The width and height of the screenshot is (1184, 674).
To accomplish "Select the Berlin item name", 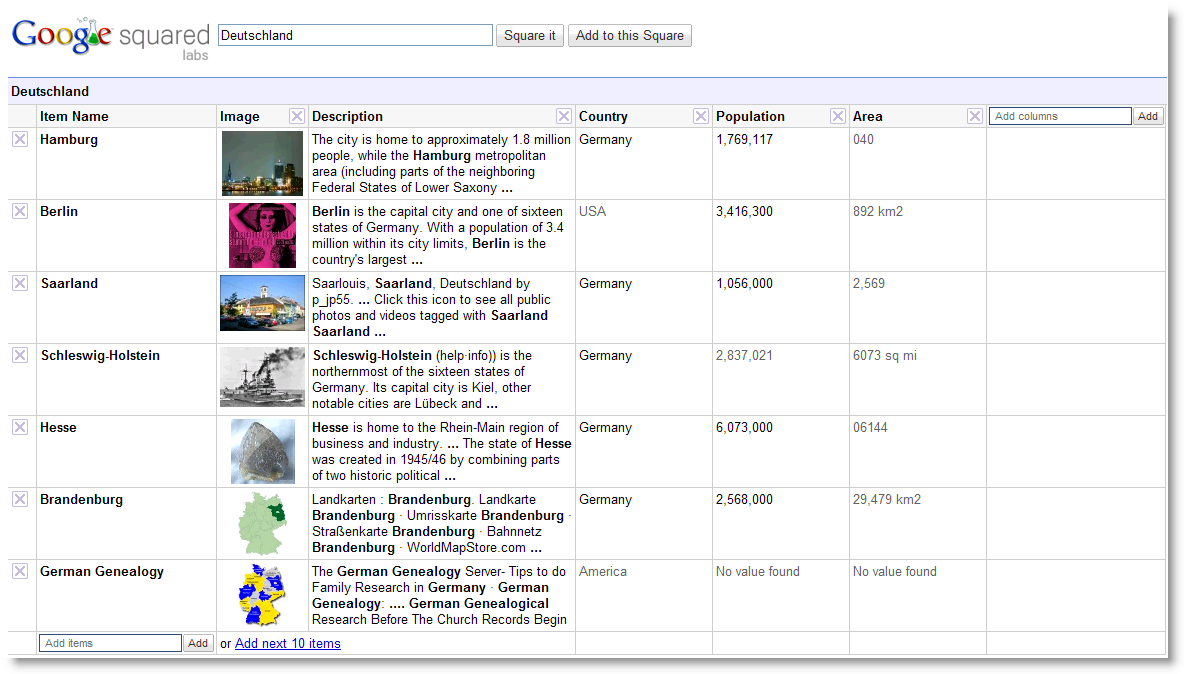I will click(59, 211).
